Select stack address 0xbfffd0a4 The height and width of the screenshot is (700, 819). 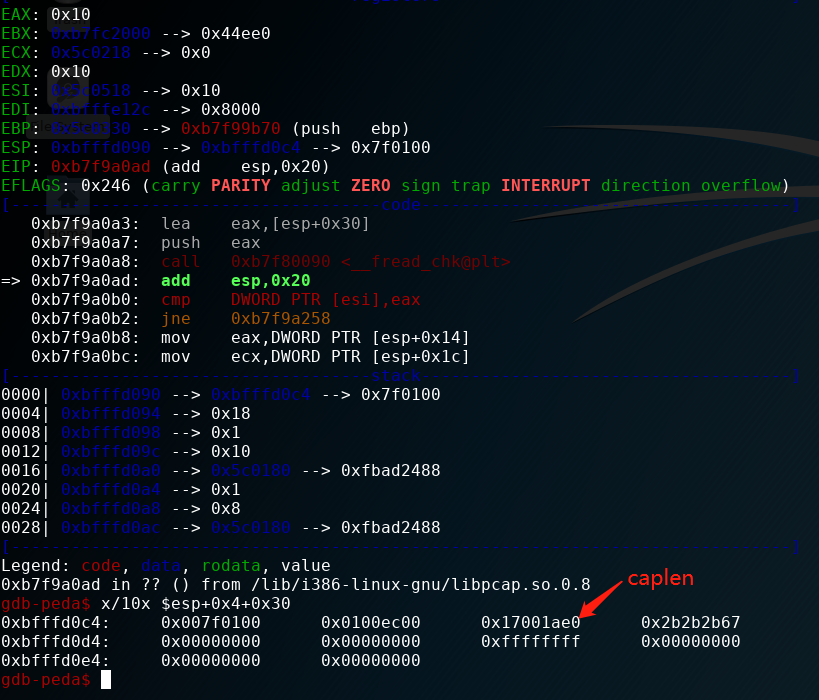(x=111, y=489)
